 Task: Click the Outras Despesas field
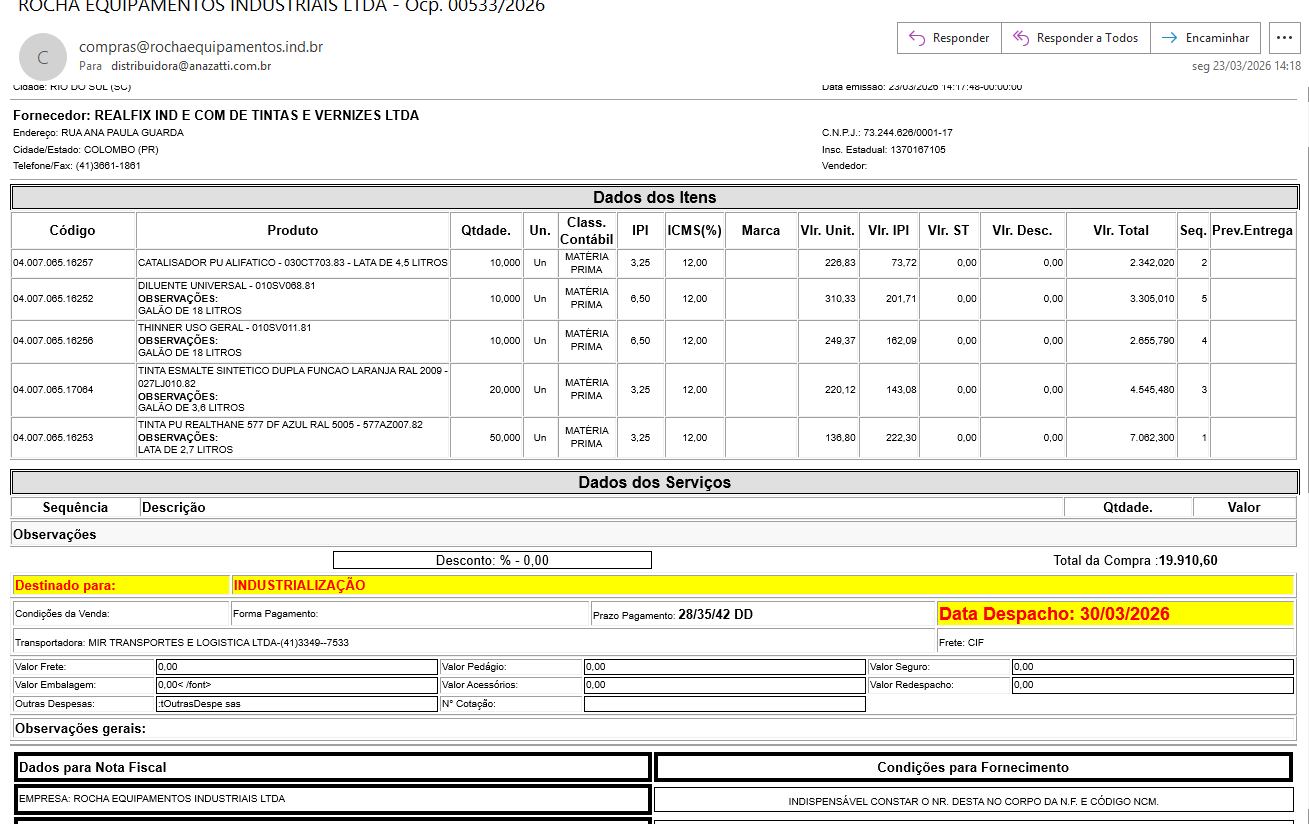(297, 704)
